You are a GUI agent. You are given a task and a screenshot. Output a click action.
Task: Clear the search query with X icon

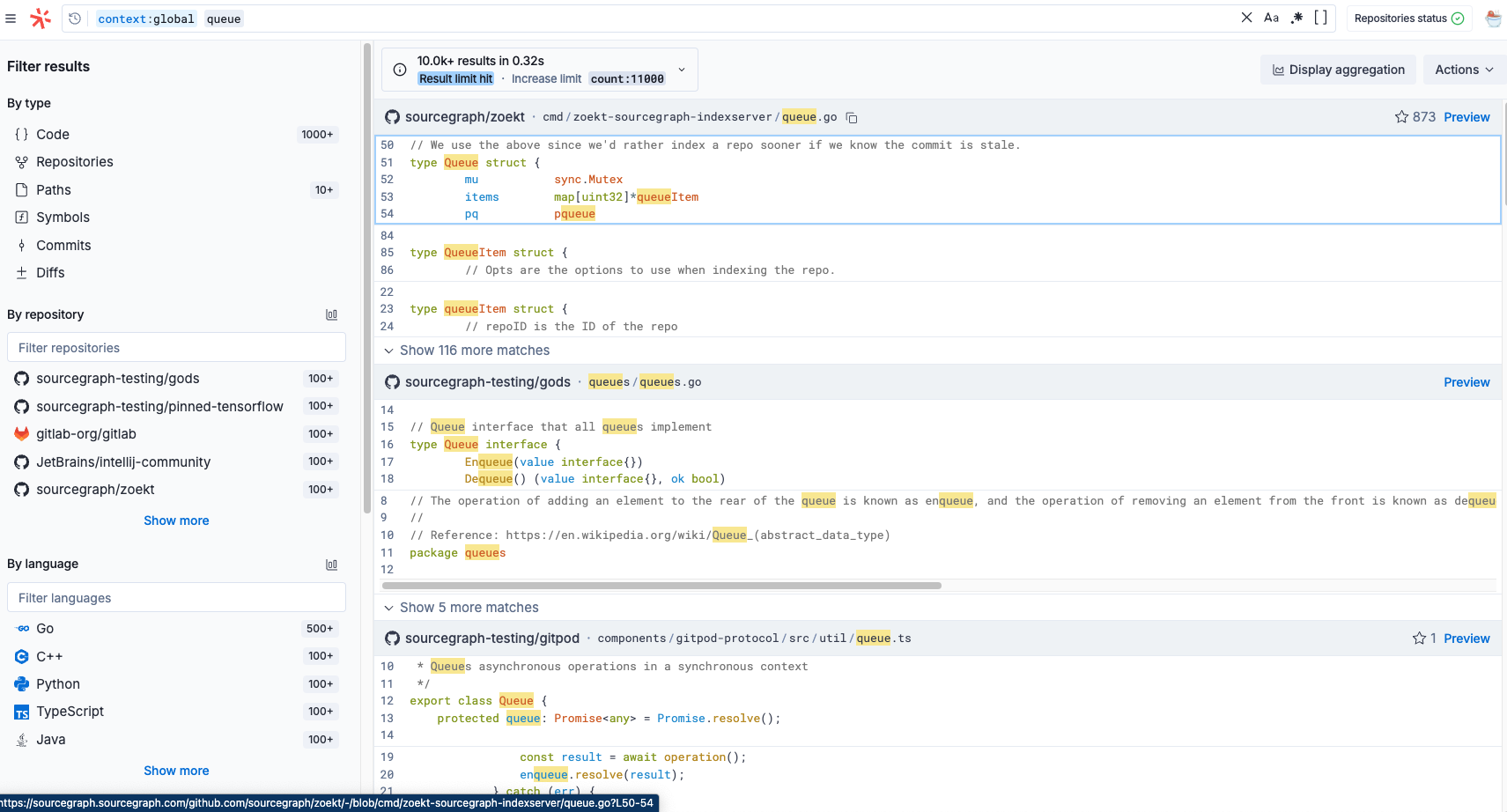click(x=1246, y=18)
